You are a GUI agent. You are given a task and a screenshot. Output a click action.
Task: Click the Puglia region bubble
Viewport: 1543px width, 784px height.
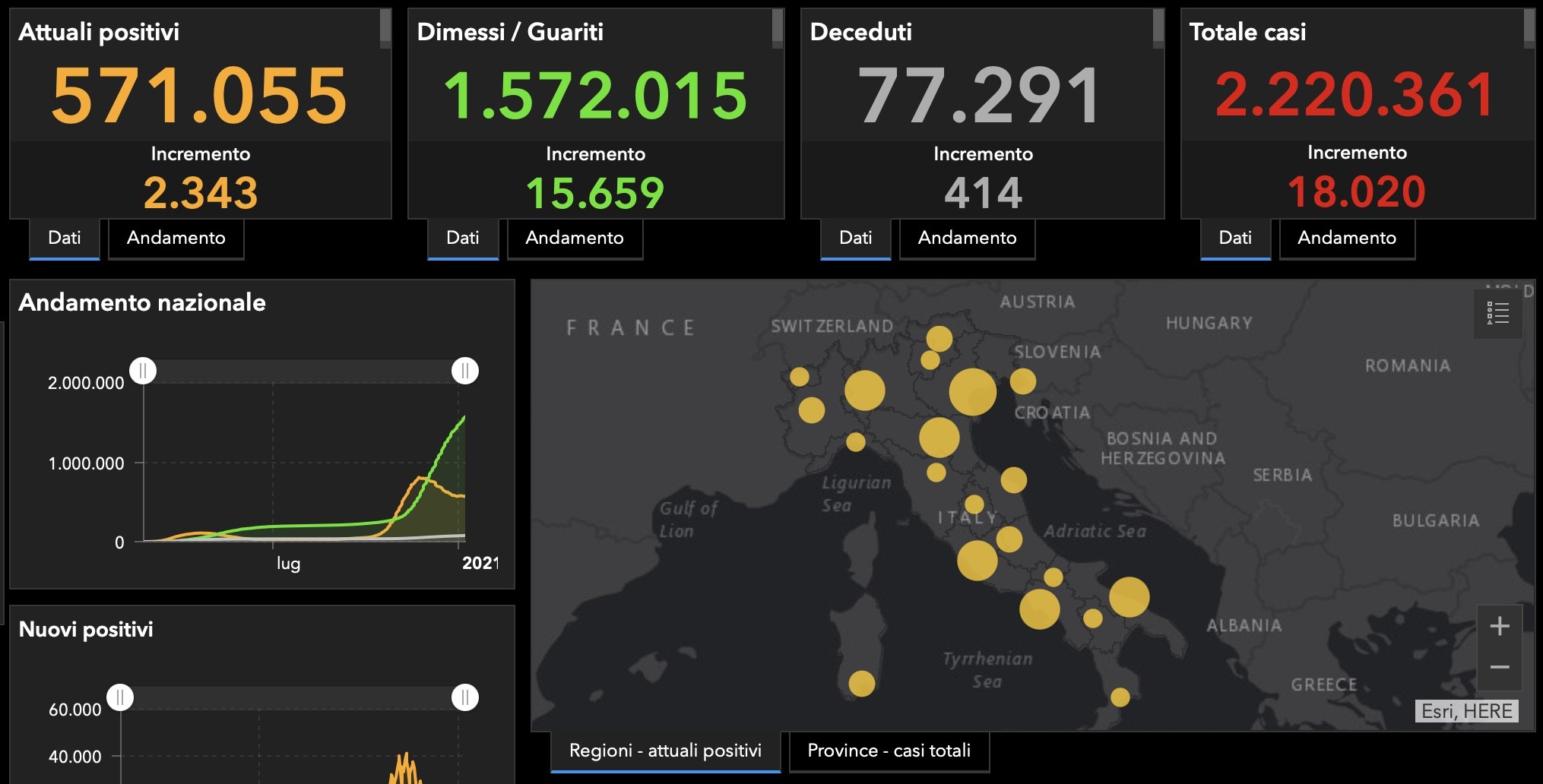point(1129,597)
